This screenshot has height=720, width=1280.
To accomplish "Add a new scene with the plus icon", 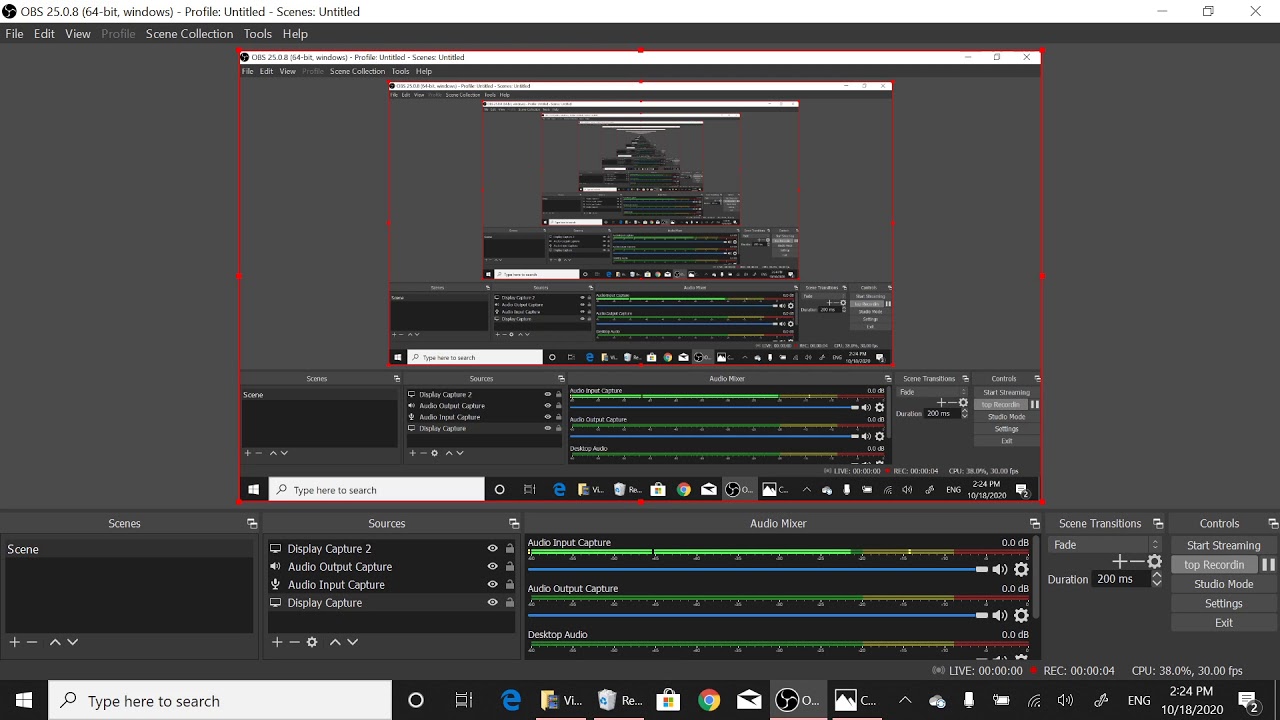I will point(14,642).
